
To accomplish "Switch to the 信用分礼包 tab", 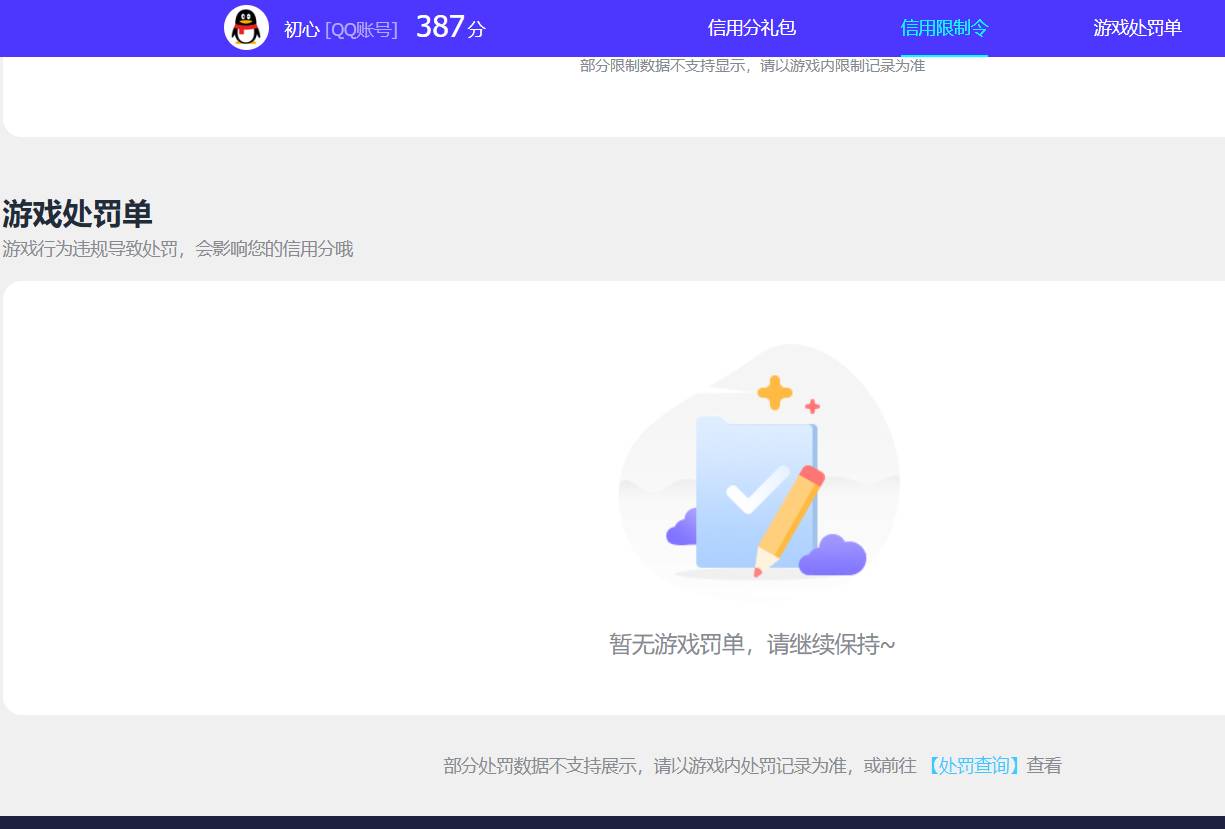I will 750,28.
